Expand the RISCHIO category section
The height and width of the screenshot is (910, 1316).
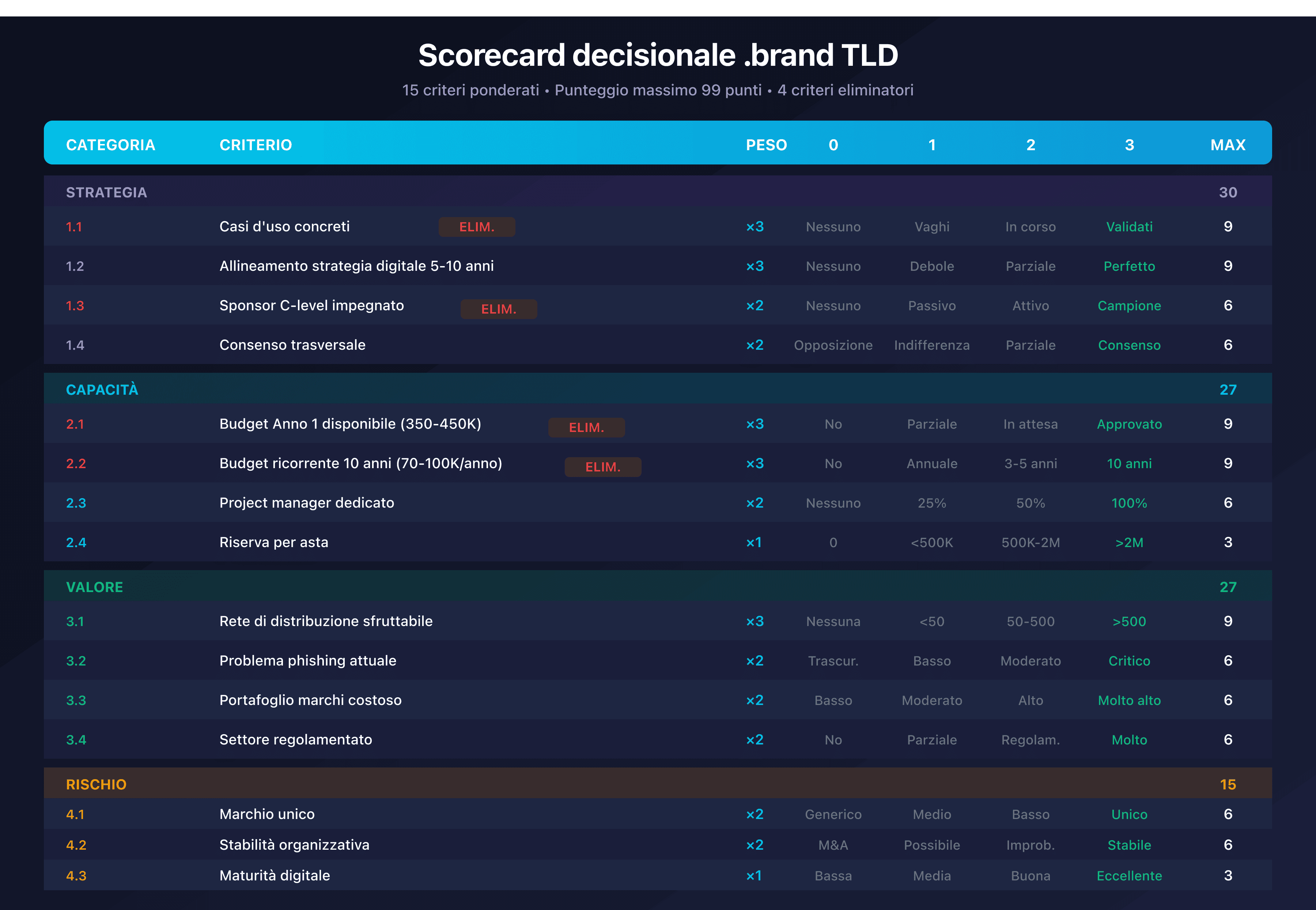(96, 784)
